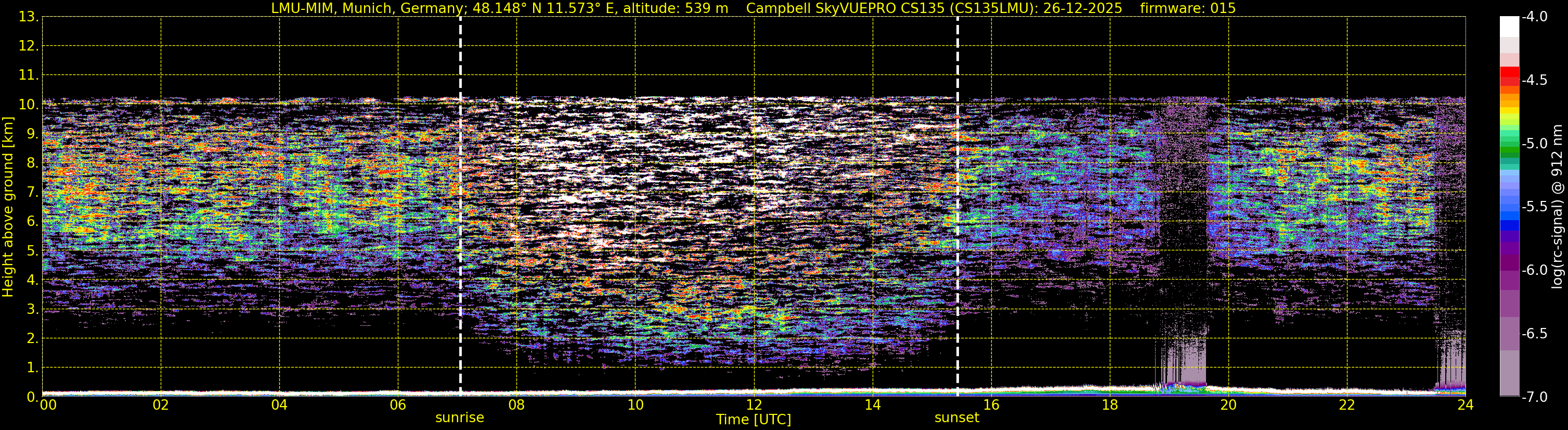Screen dimensions: 1568x430
Task: Click the height axis tick label '13.'
Action: point(29,17)
